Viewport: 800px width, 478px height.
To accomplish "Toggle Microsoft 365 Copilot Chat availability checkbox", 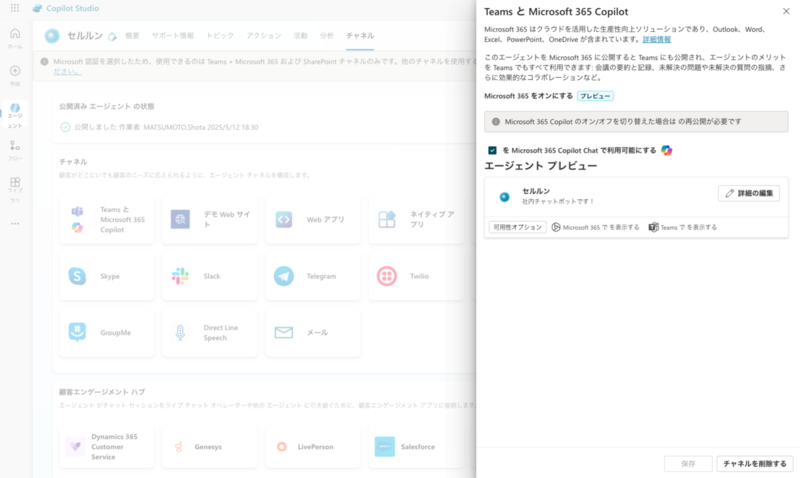I will pos(492,150).
